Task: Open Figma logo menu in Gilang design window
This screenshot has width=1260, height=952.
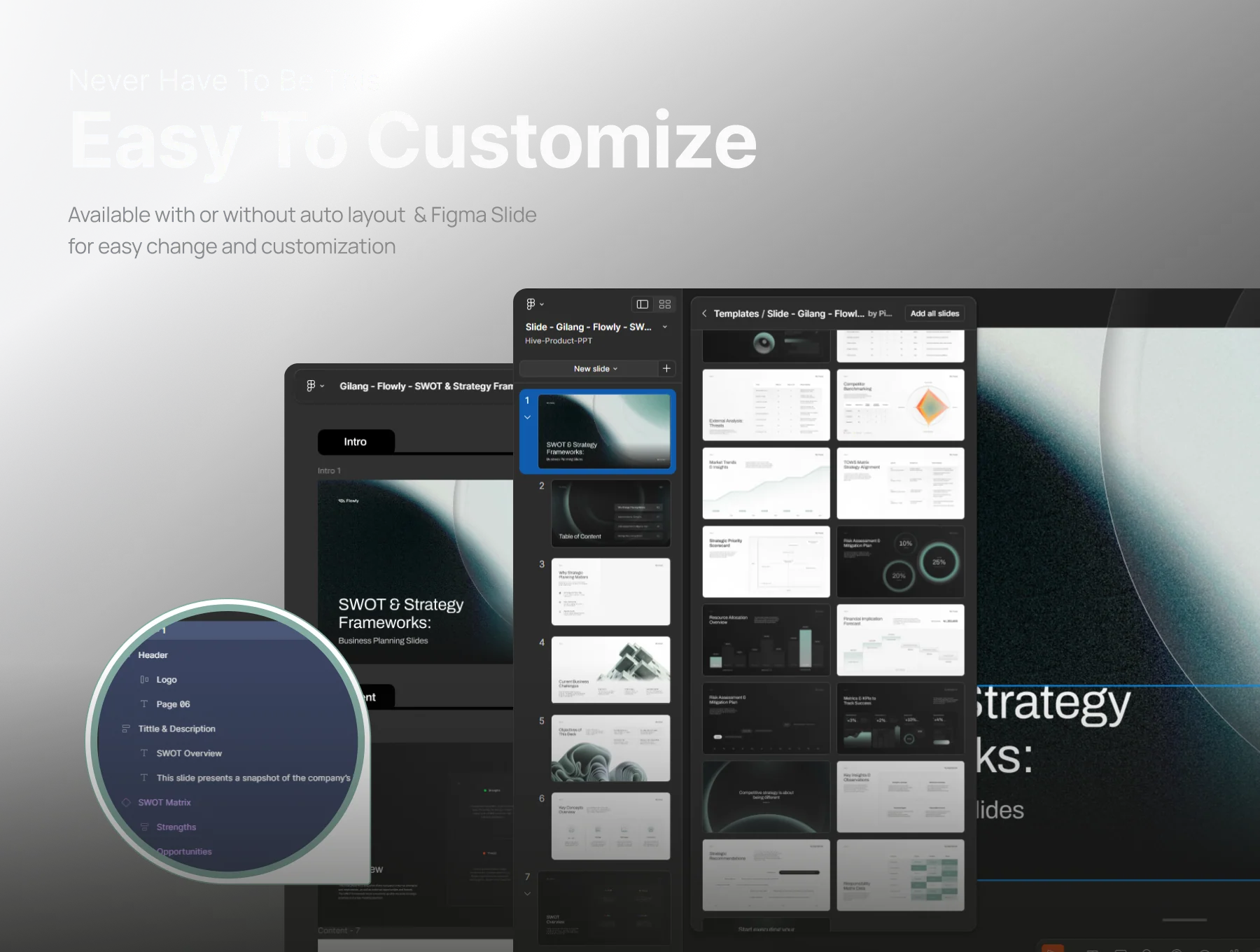Action: pyautogui.click(x=315, y=386)
